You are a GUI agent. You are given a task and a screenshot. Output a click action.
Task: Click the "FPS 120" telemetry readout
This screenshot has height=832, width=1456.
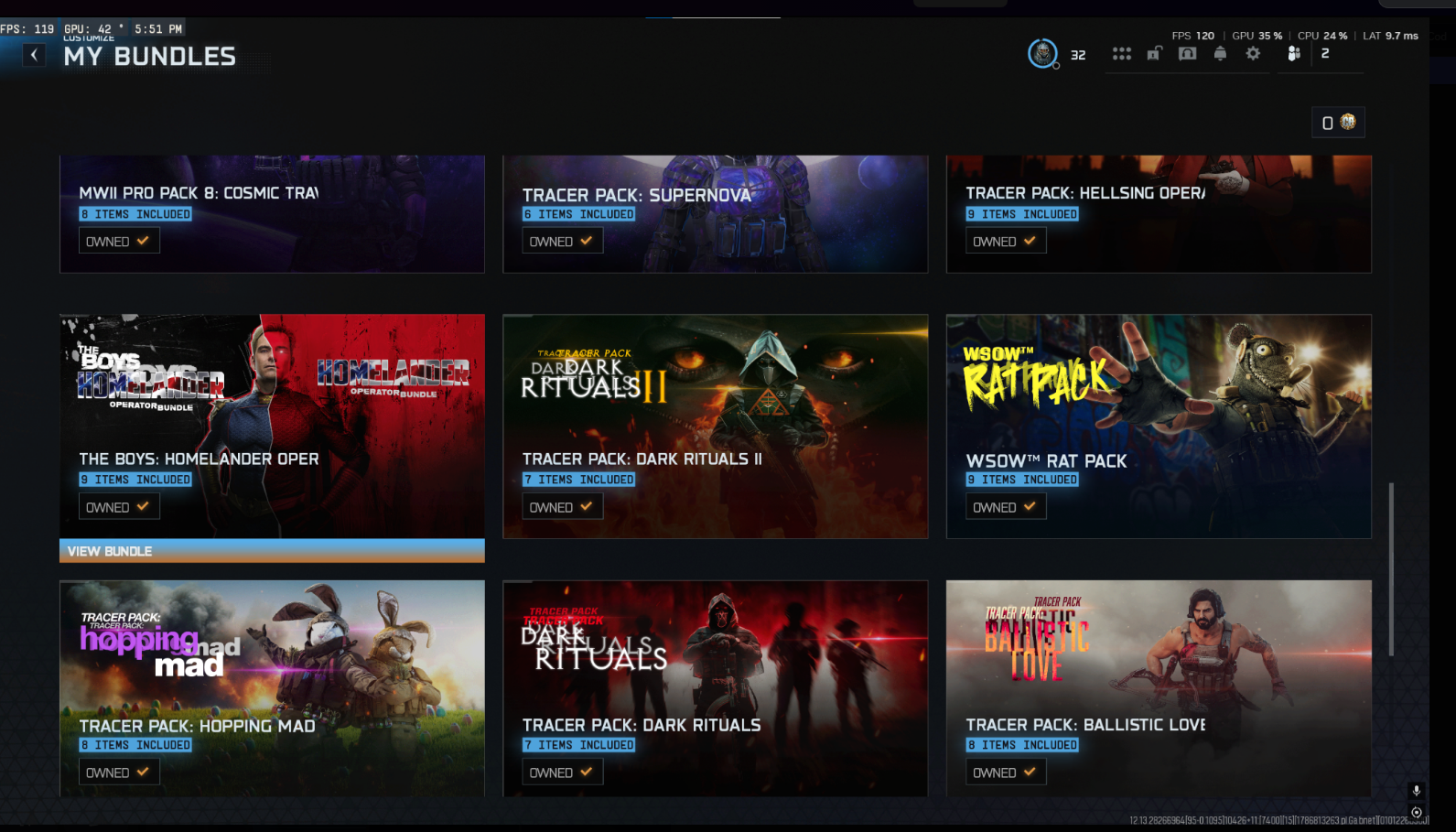1192,36
